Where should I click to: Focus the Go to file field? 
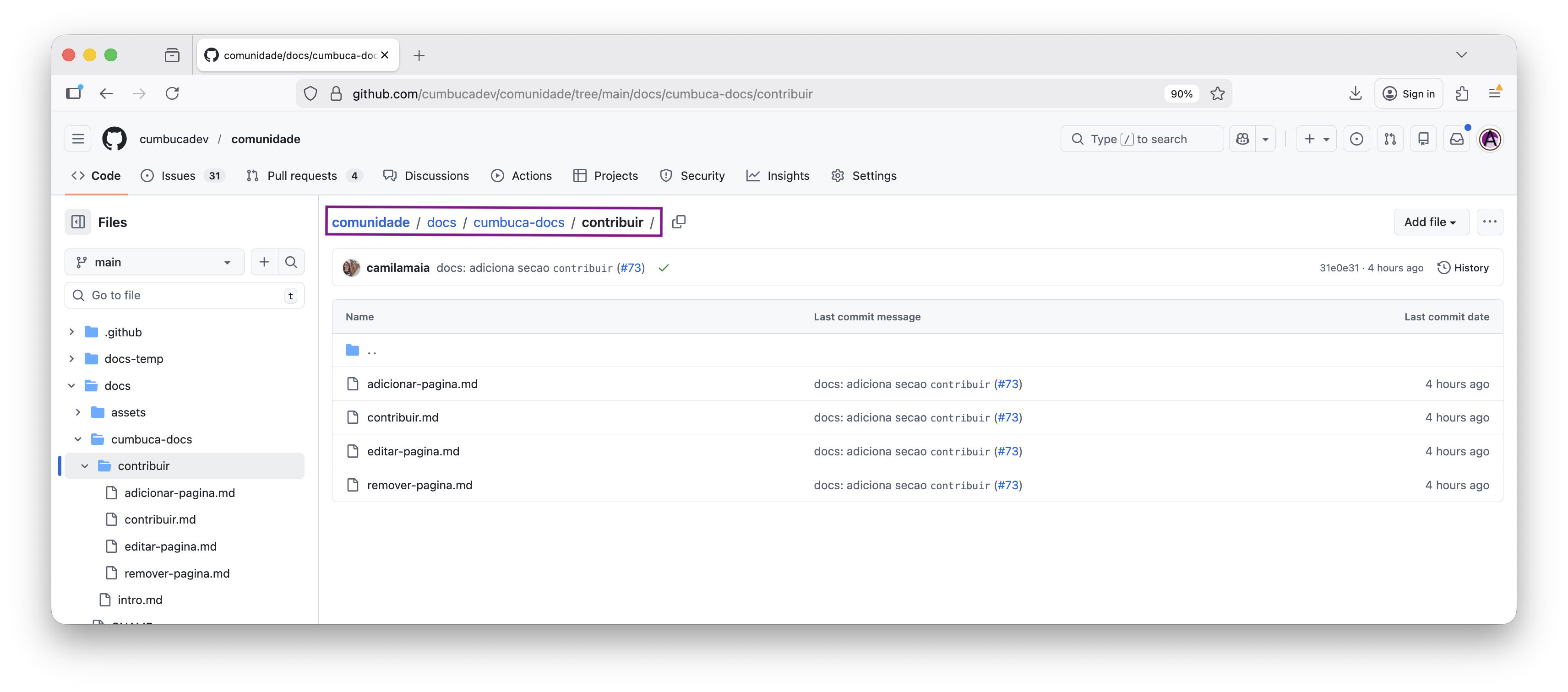click(x=185, y=296)
